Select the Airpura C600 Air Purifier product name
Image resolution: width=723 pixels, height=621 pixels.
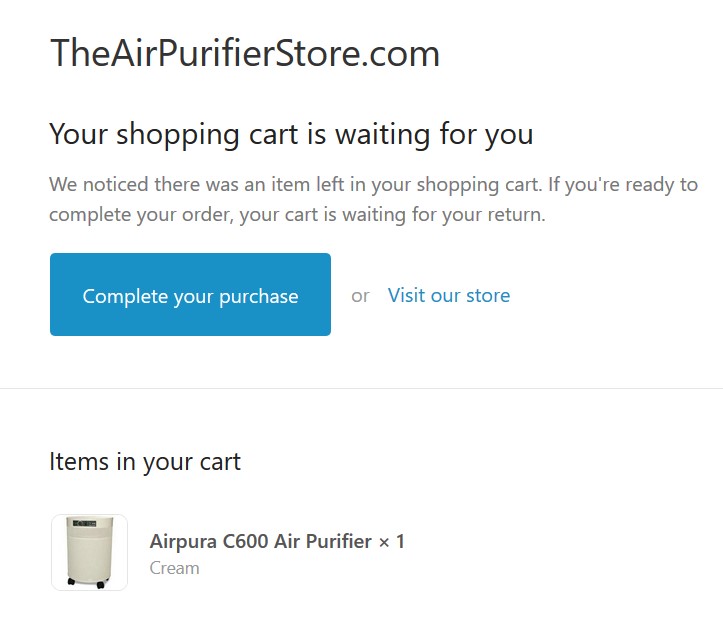(261, 541)
